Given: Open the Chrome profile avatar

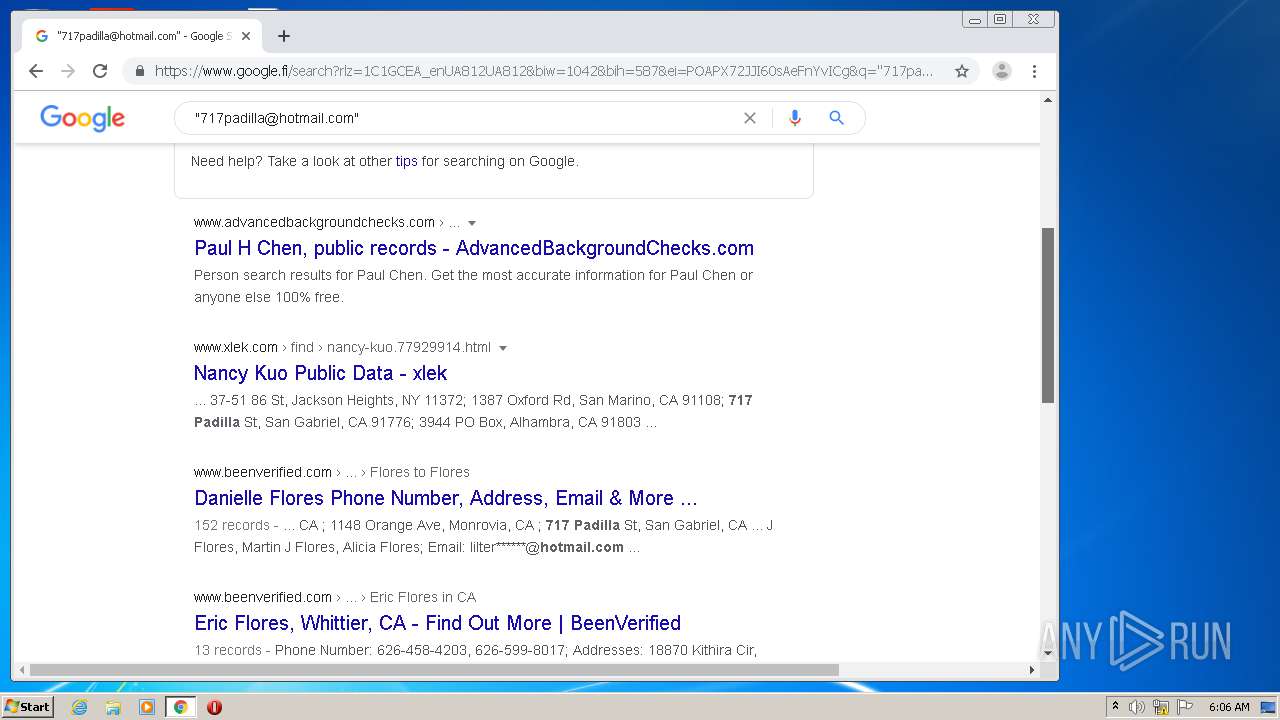Looking at the screenshot, I should (x=1002, y=71).
